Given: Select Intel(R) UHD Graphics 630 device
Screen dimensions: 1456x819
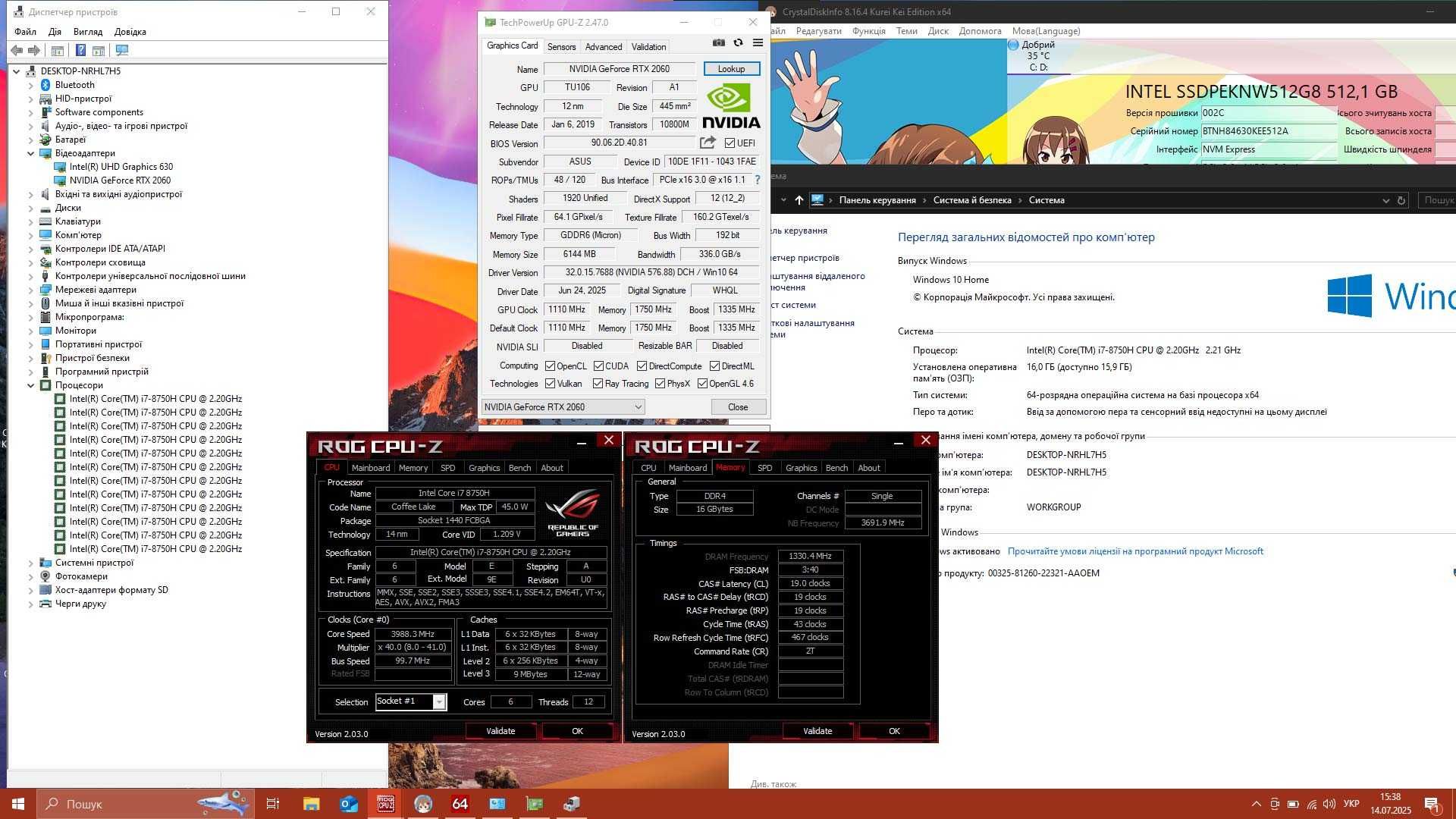Looking at the screenshot, I should pyautogui.click(x=121, y=167).
